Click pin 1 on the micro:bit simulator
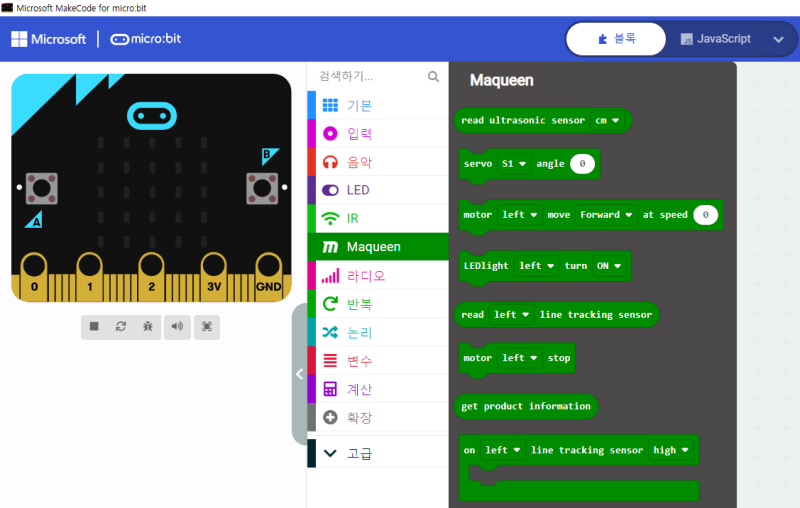The height and width of the screenshot is (508, 800). click(90, 275)
